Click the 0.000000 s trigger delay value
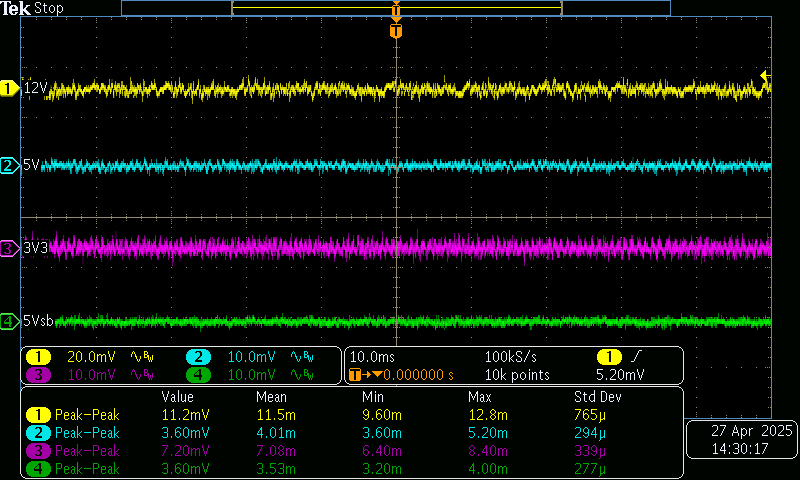Viewport: 800px width, 480px height. tap(418, 375)
